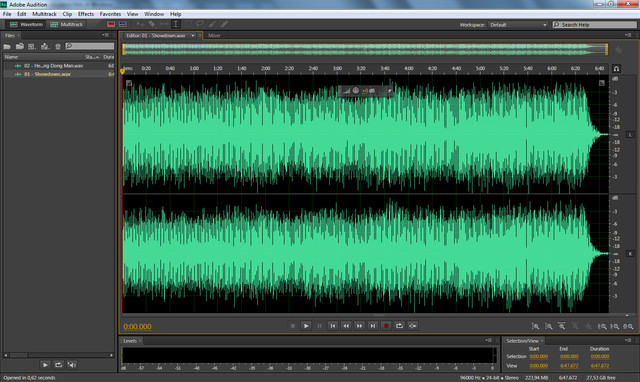The width and height of the screenshot is (640, 382).
Task: Stop playback in the transport
Action: [293, 326]
